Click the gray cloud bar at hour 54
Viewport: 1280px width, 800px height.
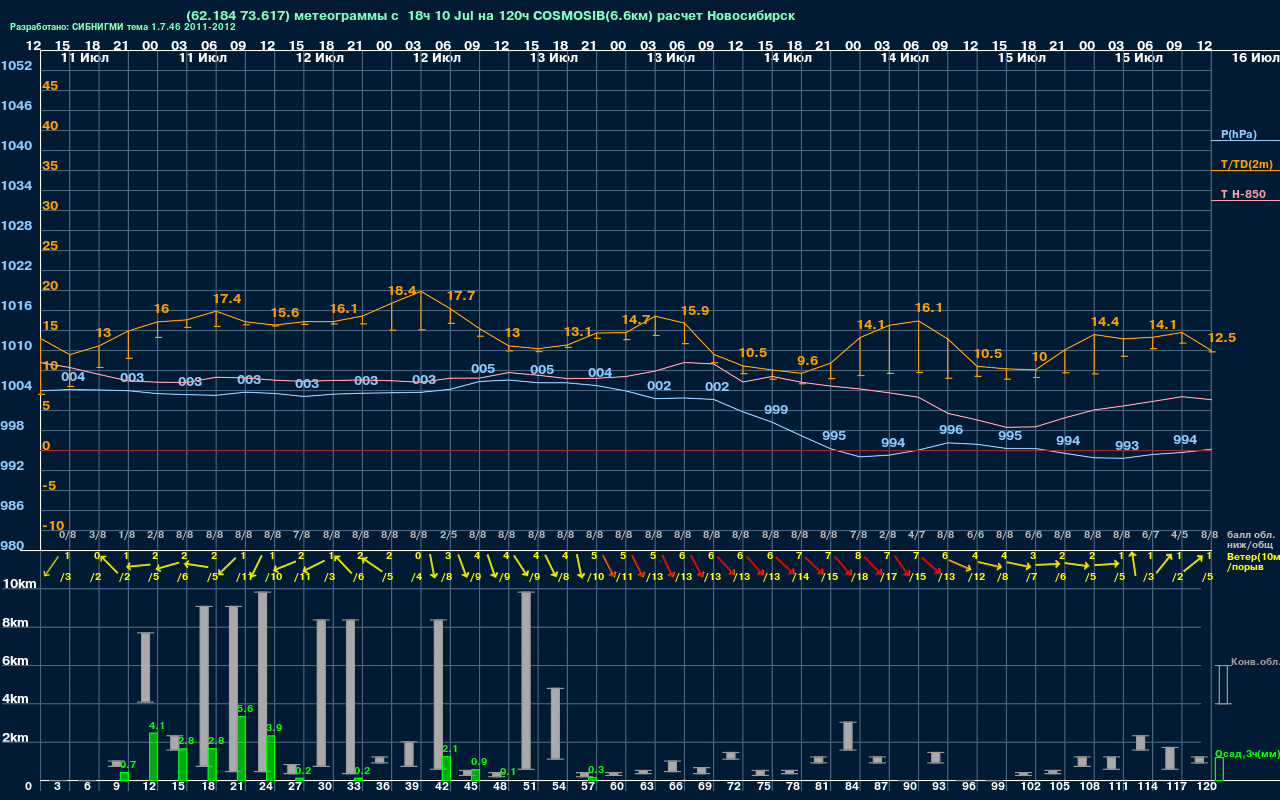(x=555, y=723)
